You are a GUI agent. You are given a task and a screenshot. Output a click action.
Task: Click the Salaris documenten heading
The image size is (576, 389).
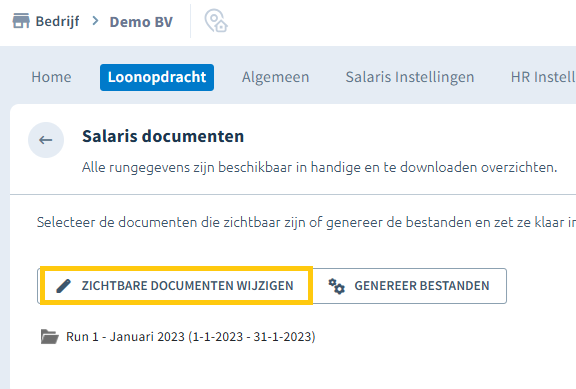point(163,136)
